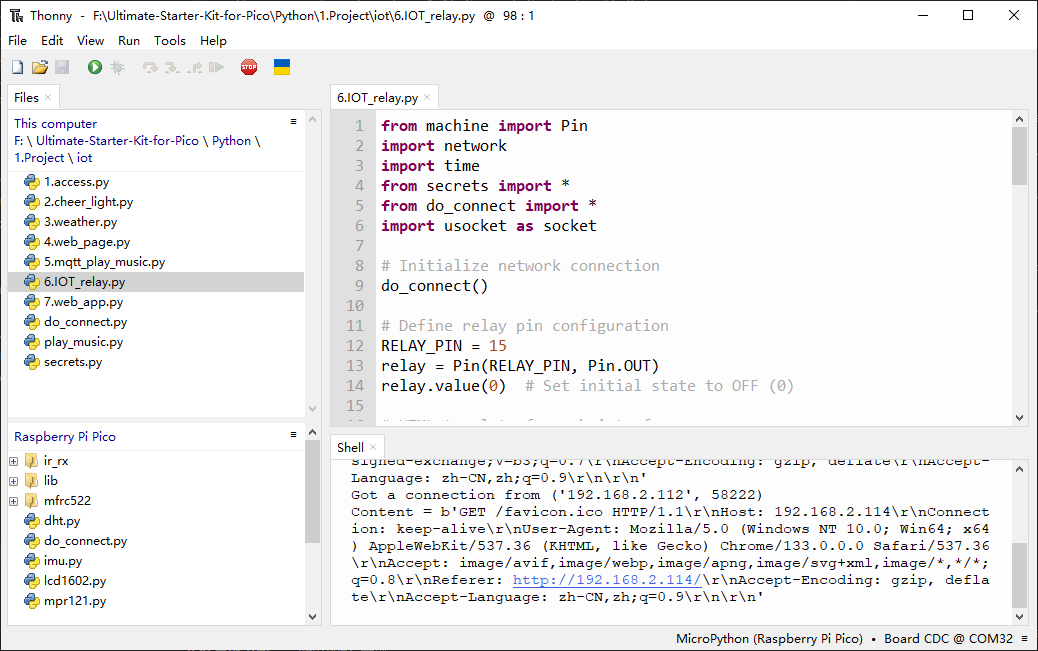Click the Raspberry Pi Pico header link
Image resolution: width=1038 pixels, height=651 pixels.
(x=65, y=436)
